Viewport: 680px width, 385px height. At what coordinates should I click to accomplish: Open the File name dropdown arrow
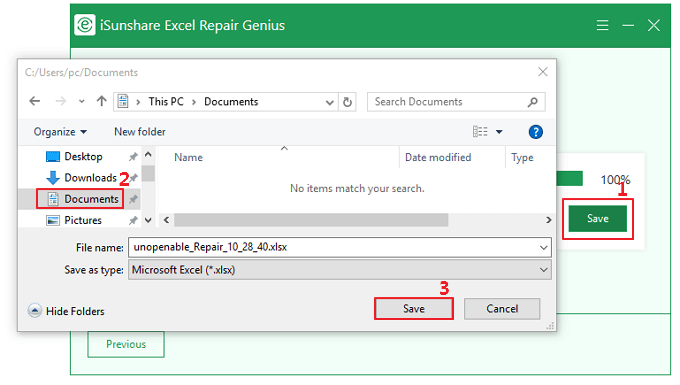pyautogui.click(x=543, y=248)
